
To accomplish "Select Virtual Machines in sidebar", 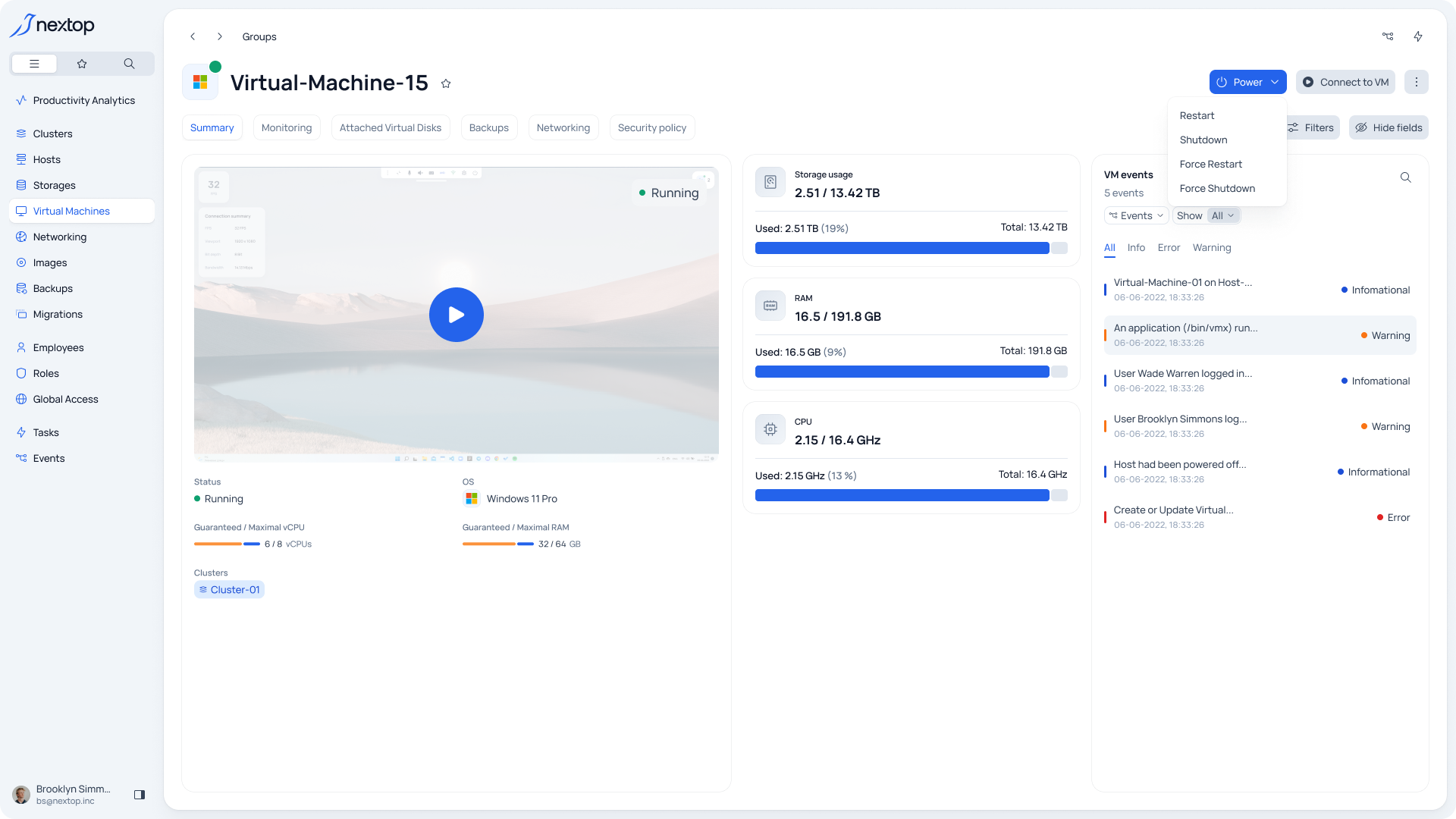I will 82,211.
